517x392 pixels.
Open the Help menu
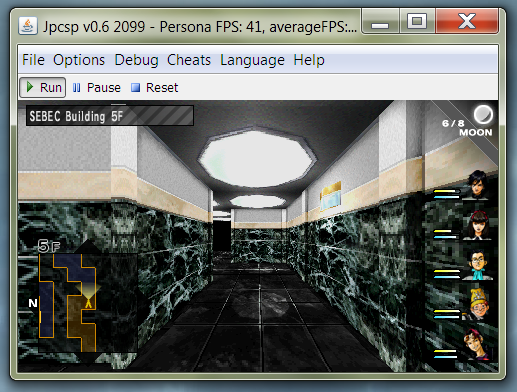[309, 60]
